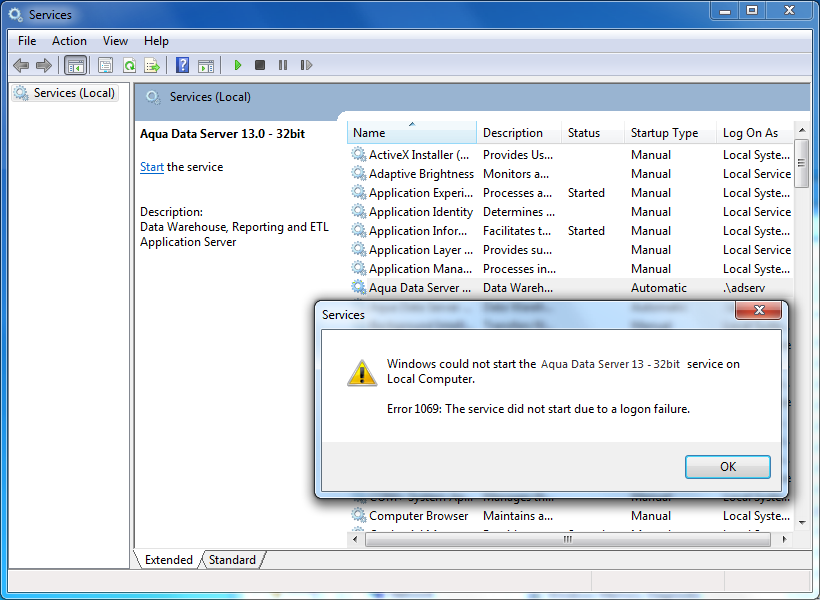
Task: Open the File menu
Action: [27, 41]
